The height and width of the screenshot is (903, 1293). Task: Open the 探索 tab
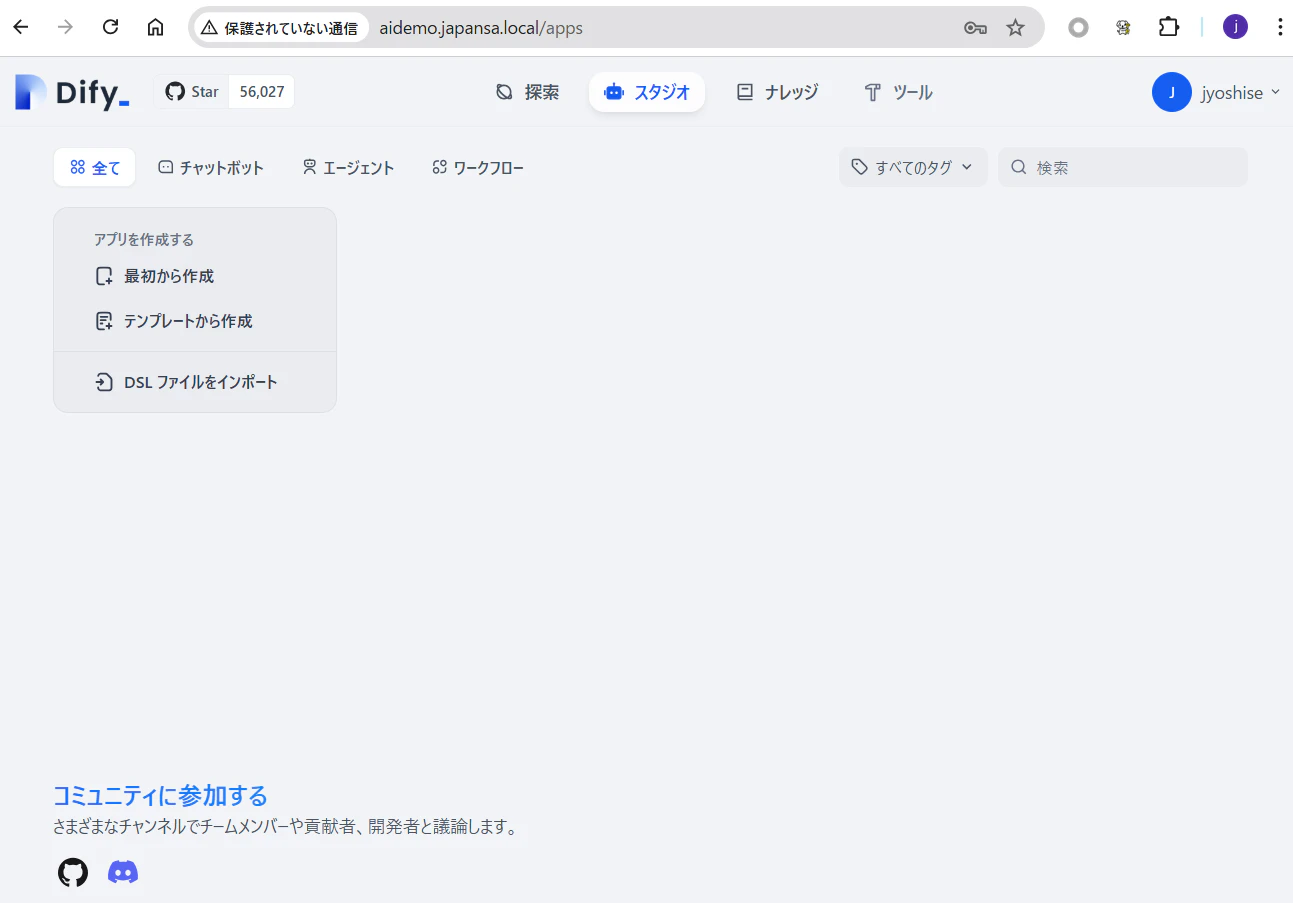(527, 92)
